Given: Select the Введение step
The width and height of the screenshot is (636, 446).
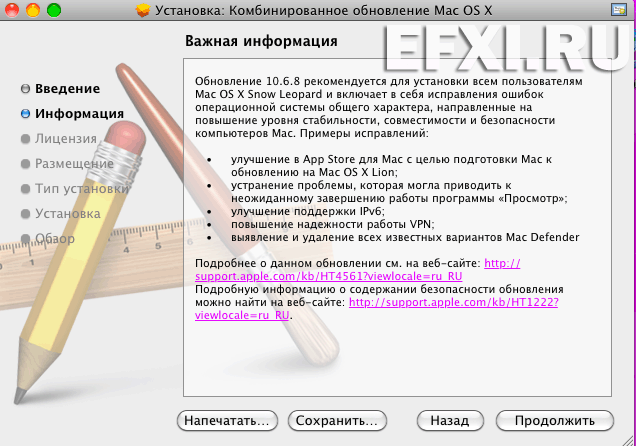Looking at the screenshot, I should [67, 88].
